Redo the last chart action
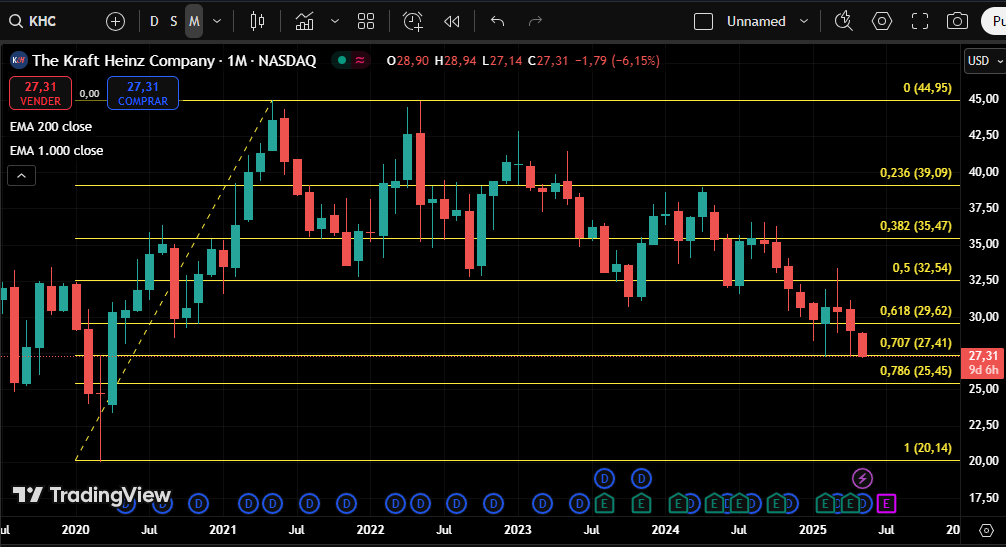The height and width of the screenshot is (547, 1006). (535, 21)
